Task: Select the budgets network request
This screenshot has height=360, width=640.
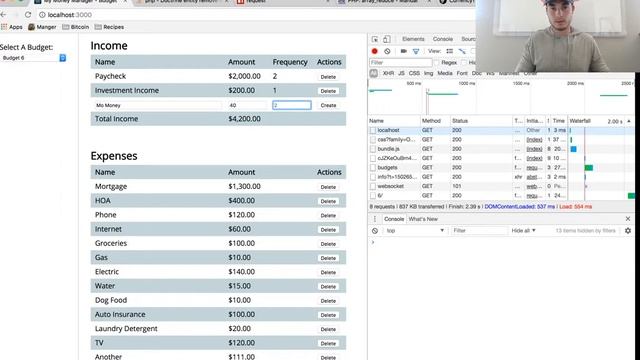Action: pos(387,167)
